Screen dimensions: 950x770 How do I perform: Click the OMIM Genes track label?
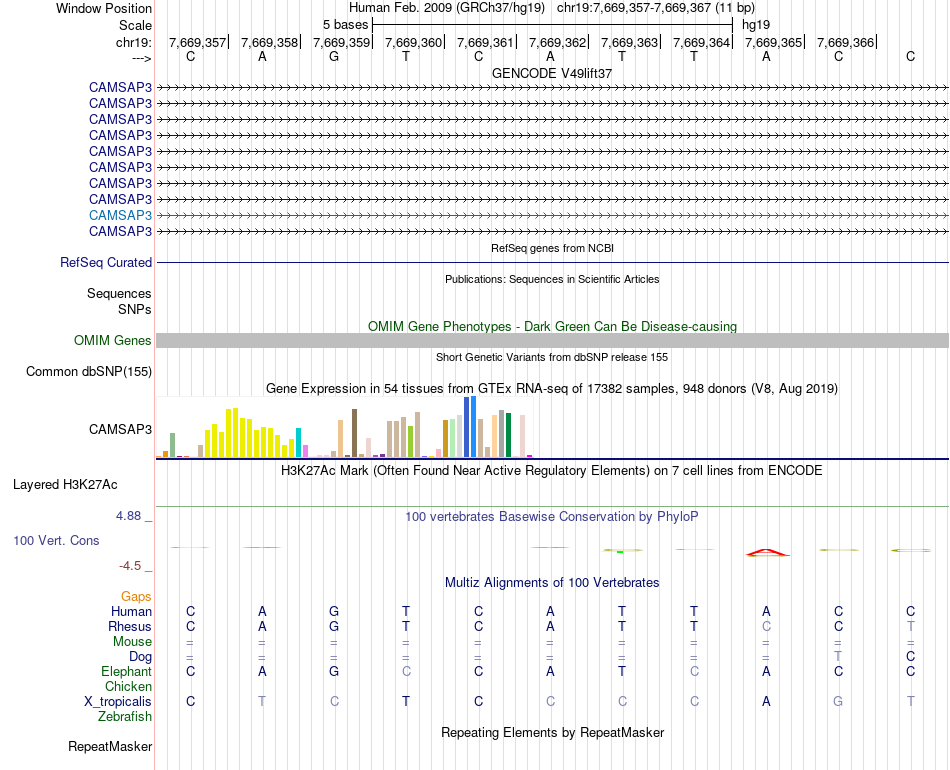(x=112, y=340)
